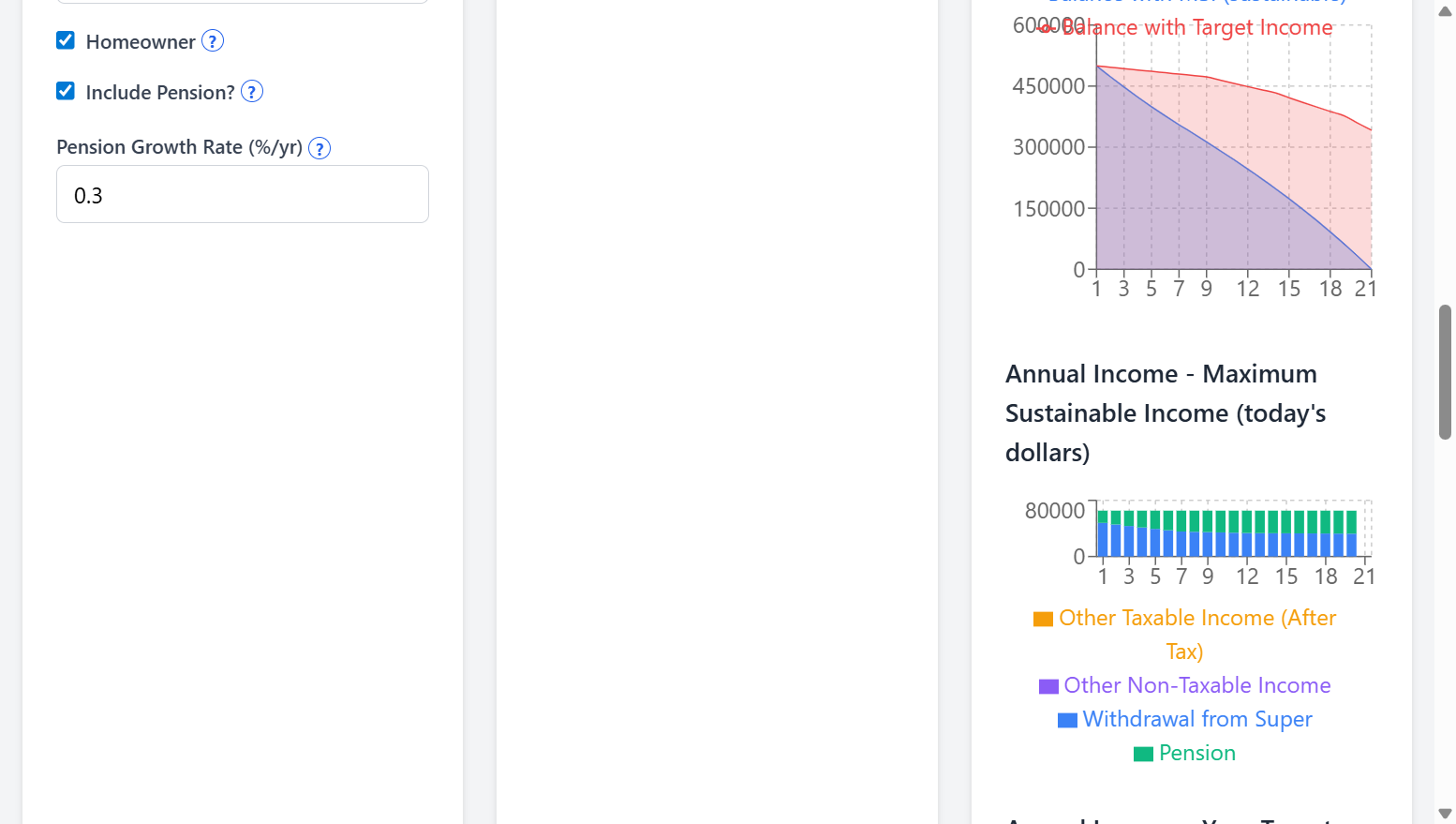Toggle Other Taxable Income (After Tax) legend text

tap(1196, 619)
